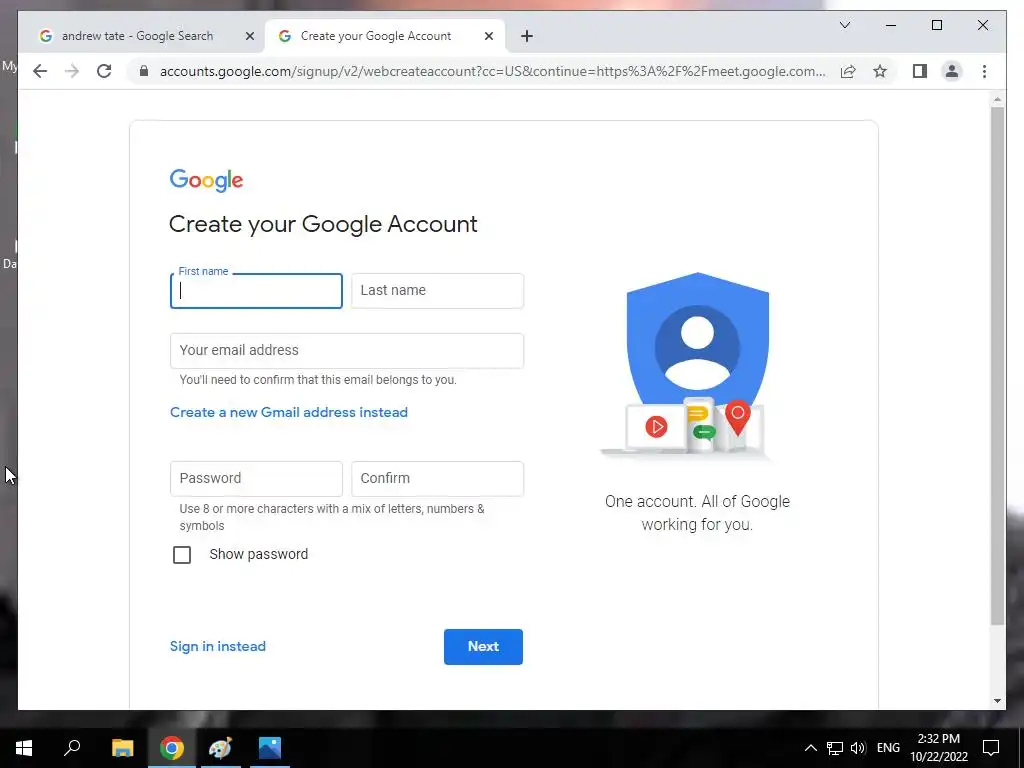Click the address bar URL
Viewport: 1024px width, 768px height.
click(492, 71)
